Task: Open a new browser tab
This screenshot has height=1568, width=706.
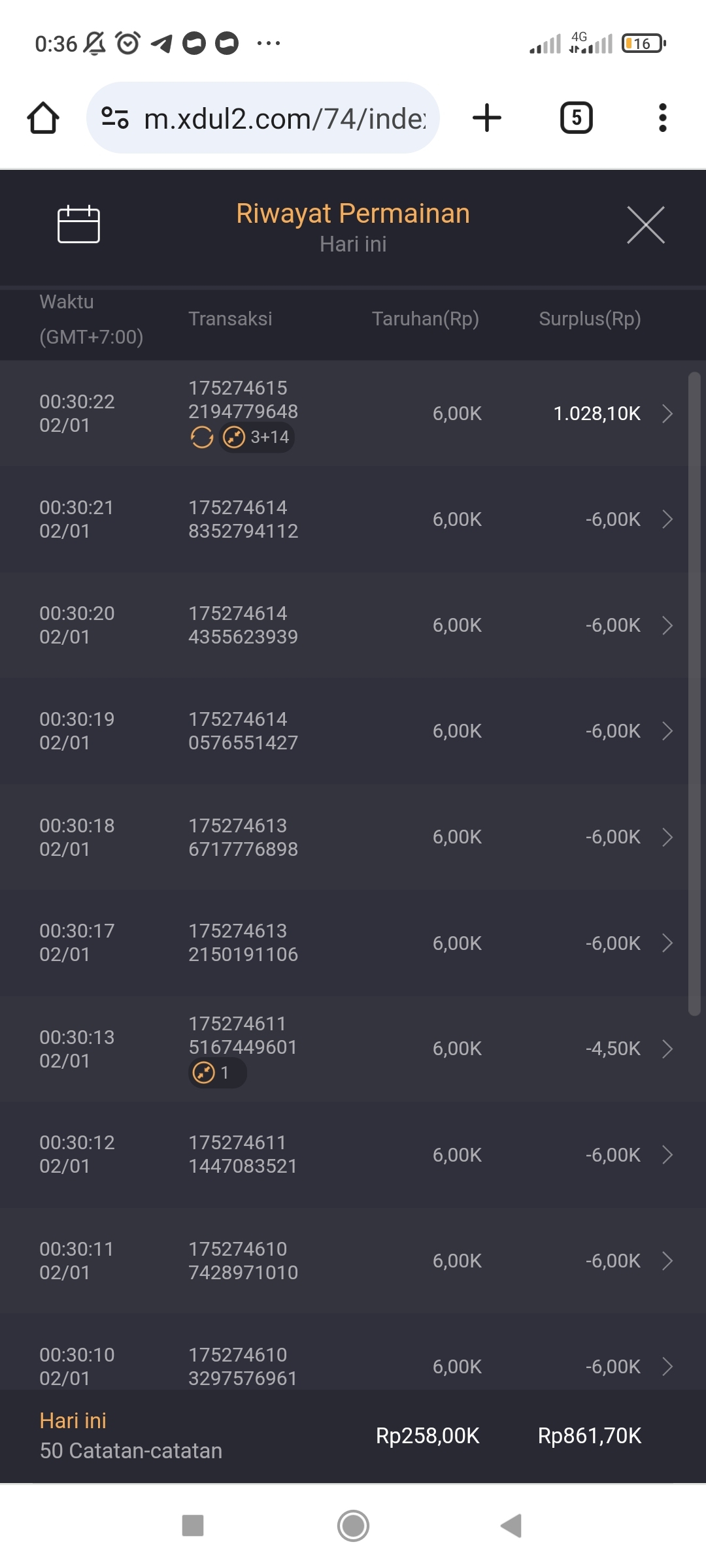Action: pos(486,118)
